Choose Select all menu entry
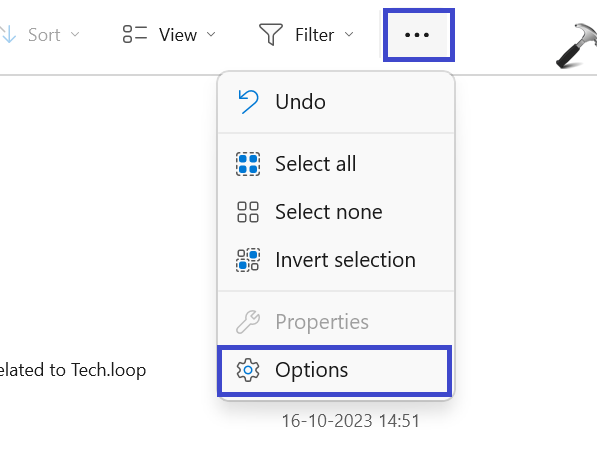Viewport: 597px width, 457px height. pos(336,164)
